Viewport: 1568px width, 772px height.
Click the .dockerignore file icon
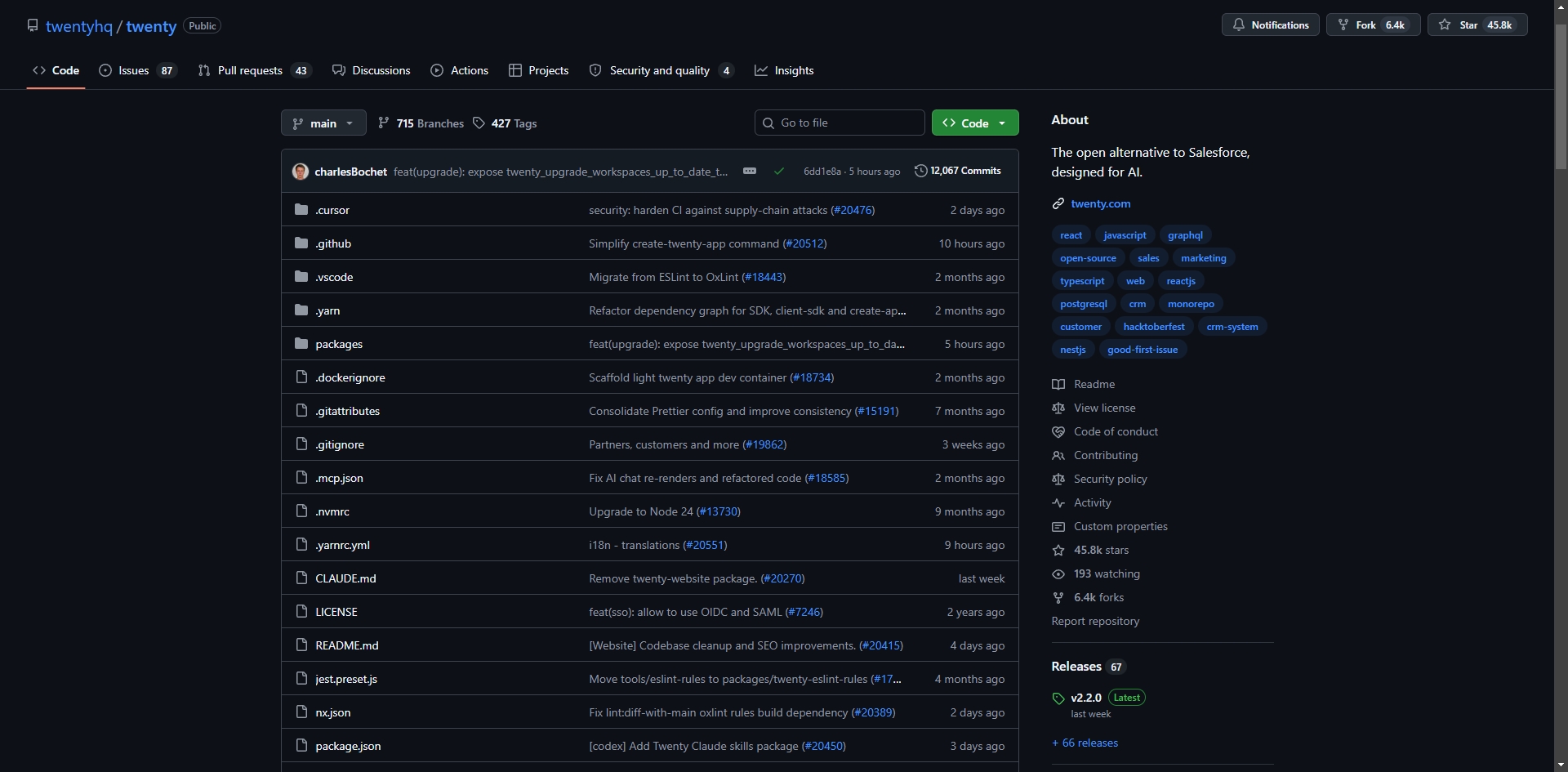(301, 377)
